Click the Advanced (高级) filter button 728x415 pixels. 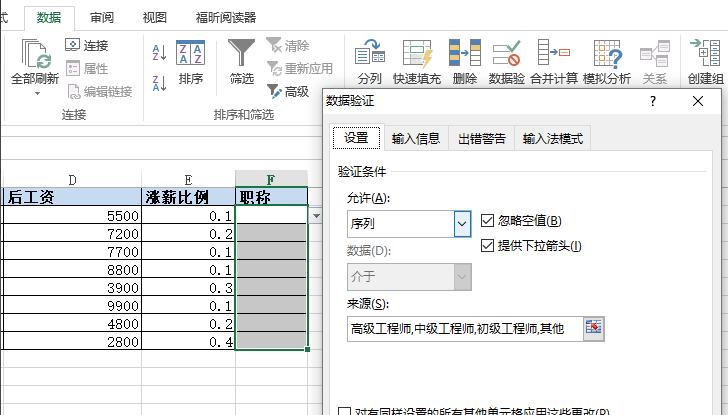click(288, 91)
